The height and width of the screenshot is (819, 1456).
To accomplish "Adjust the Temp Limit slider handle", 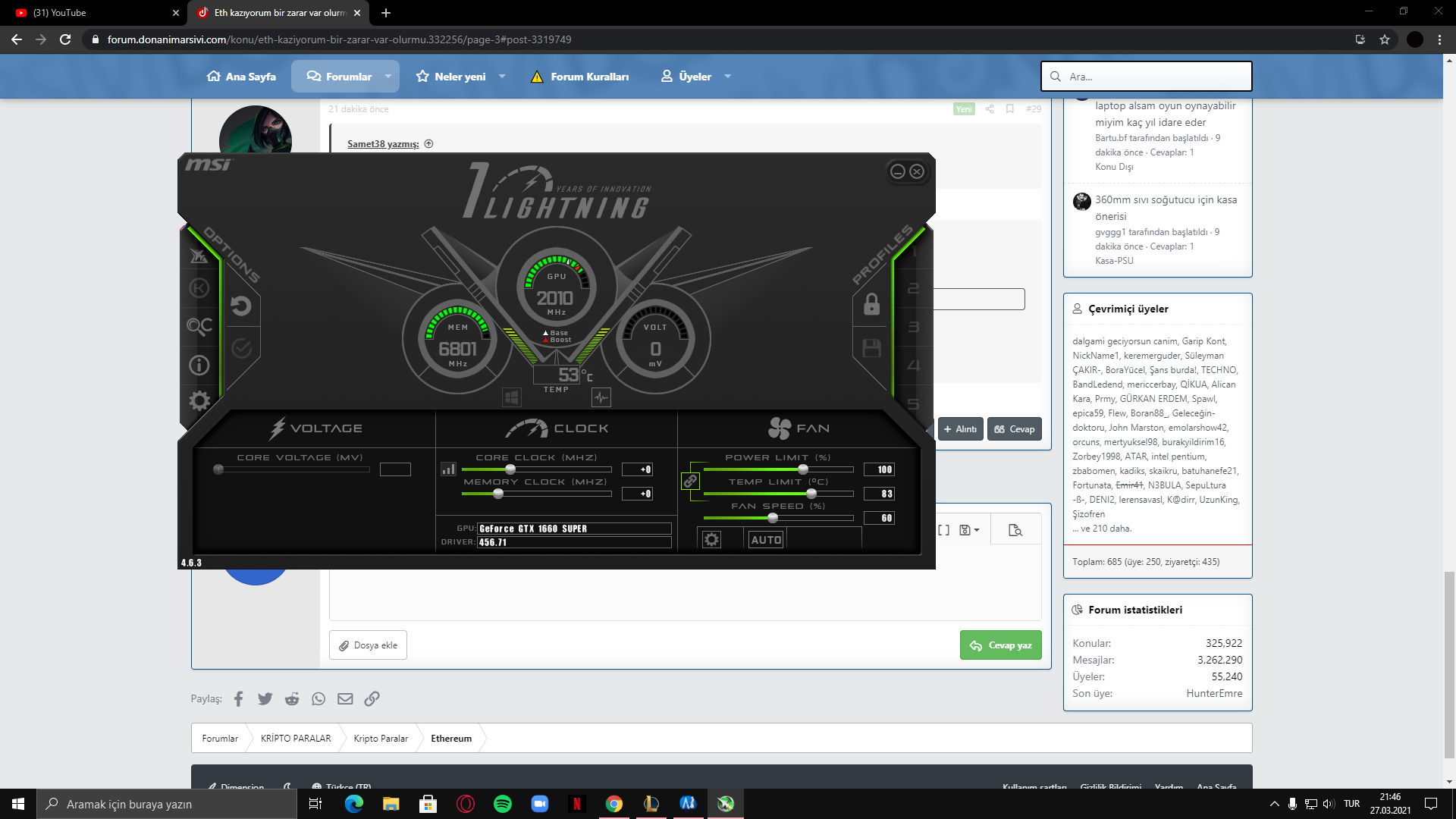I will 811,494.
